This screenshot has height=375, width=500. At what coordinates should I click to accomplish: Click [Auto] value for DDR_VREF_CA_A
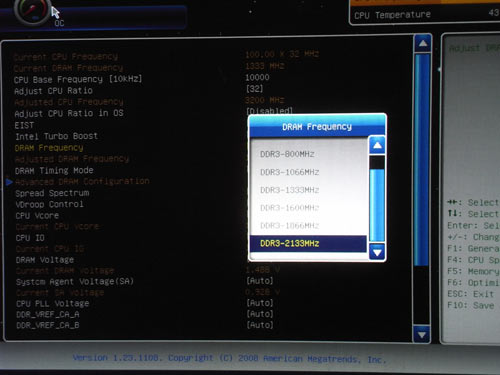click(260, 314)
